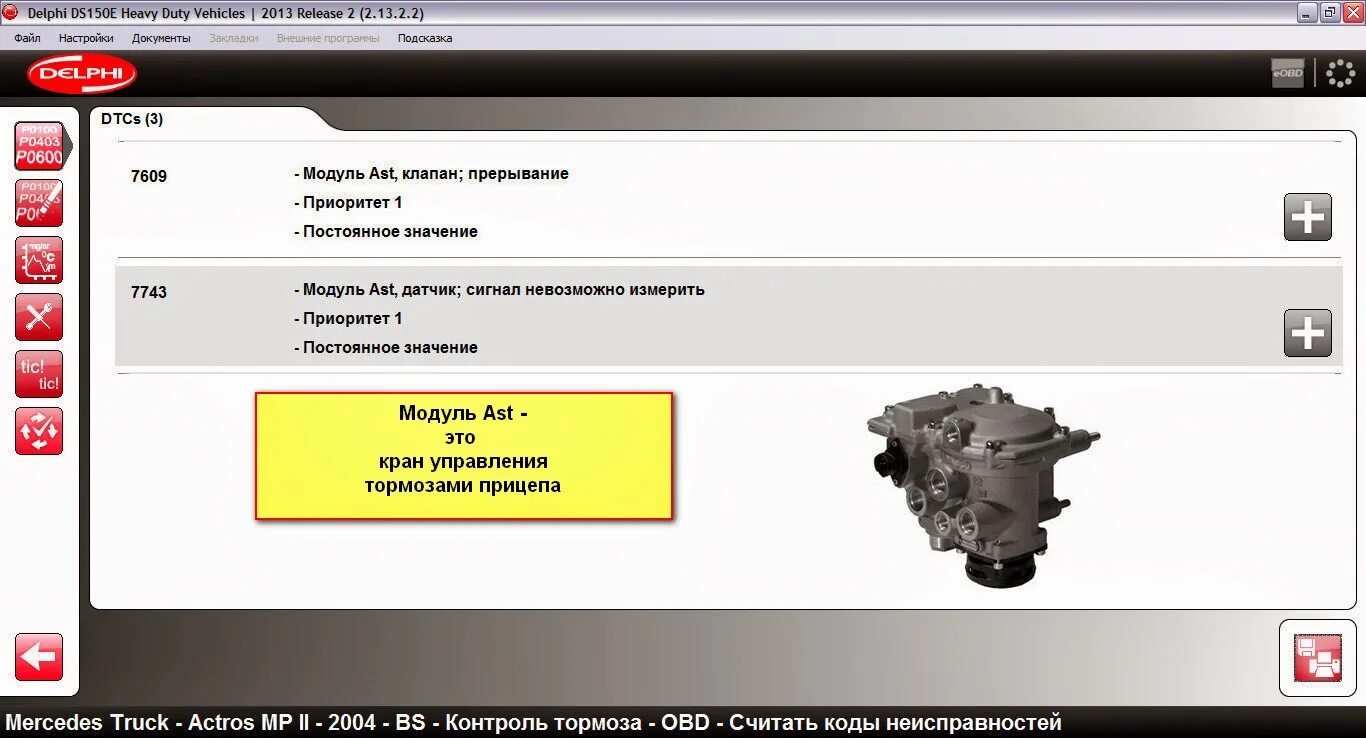Expand details for fault code 7743
This screenshot has width=1366, height=738.
click(1308, 333)
